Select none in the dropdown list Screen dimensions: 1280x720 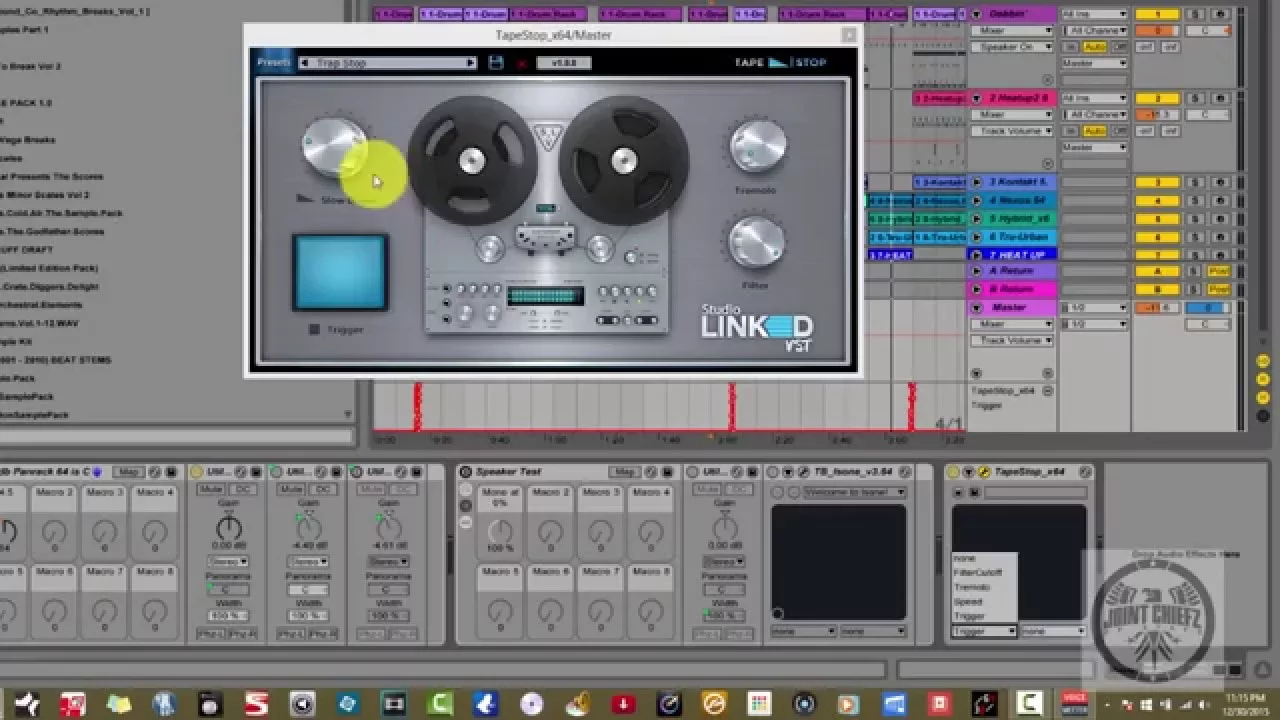[984, 559]
